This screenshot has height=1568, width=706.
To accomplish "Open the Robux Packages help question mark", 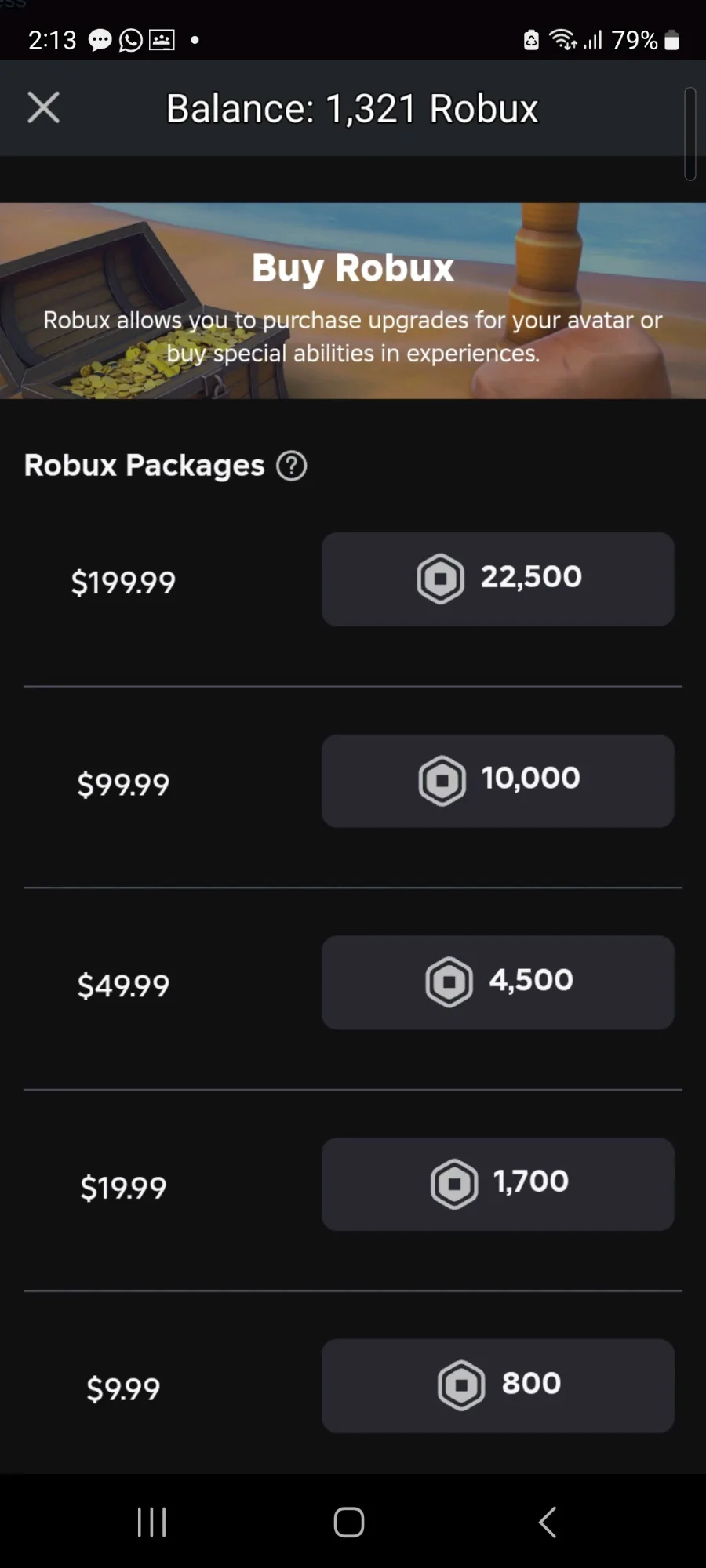I will pyautogui.click(x=292, y=466).
